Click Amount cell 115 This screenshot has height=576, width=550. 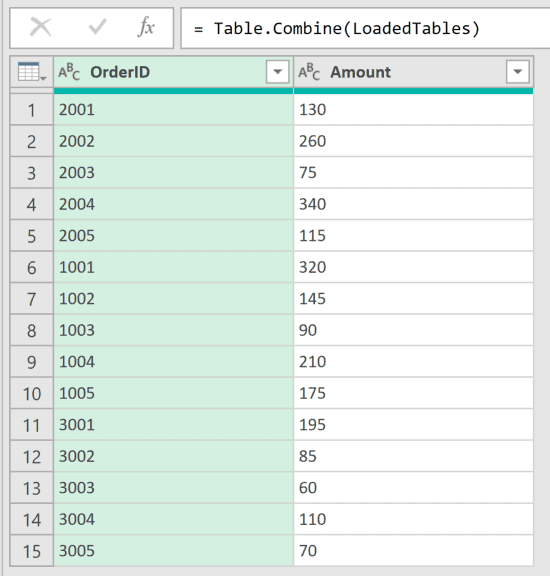(x=413, y=236)
